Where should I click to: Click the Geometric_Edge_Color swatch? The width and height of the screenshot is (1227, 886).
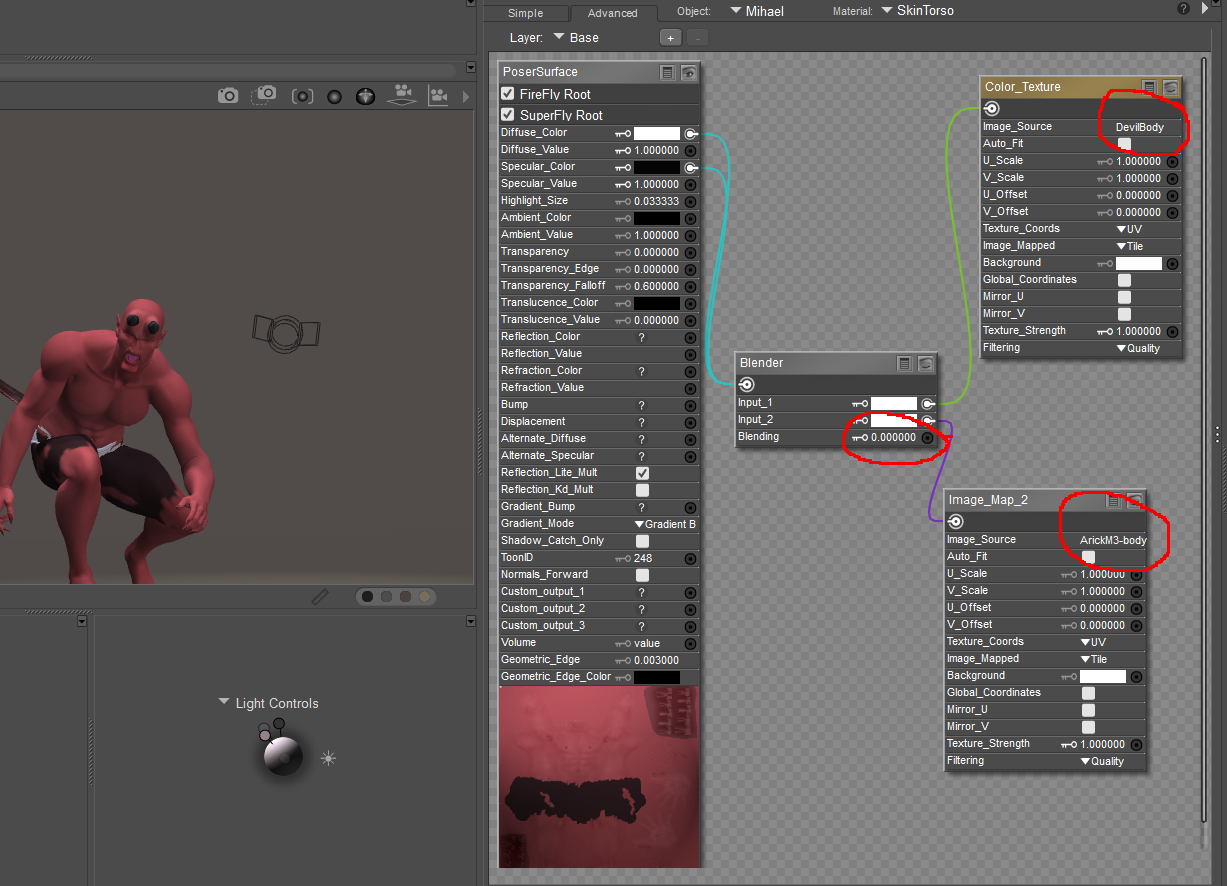click(x=656, y=677)
